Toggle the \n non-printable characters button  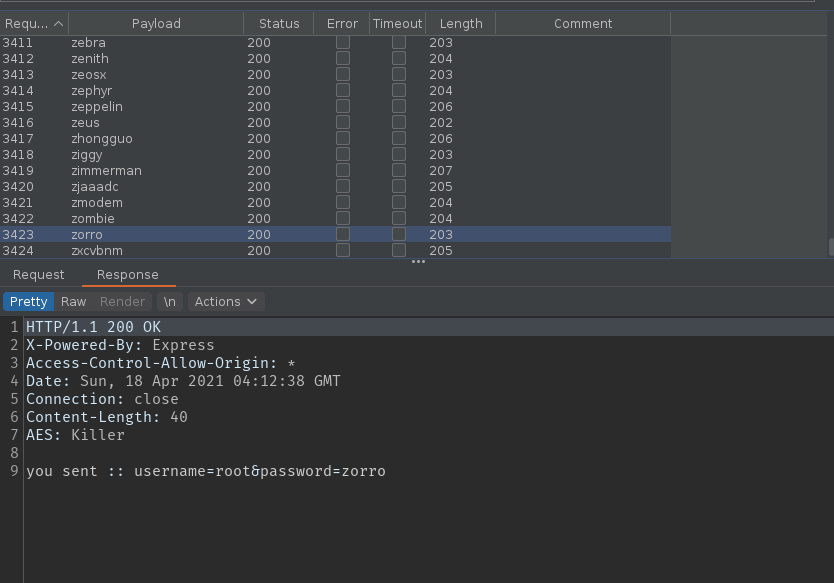coord(170,301)
